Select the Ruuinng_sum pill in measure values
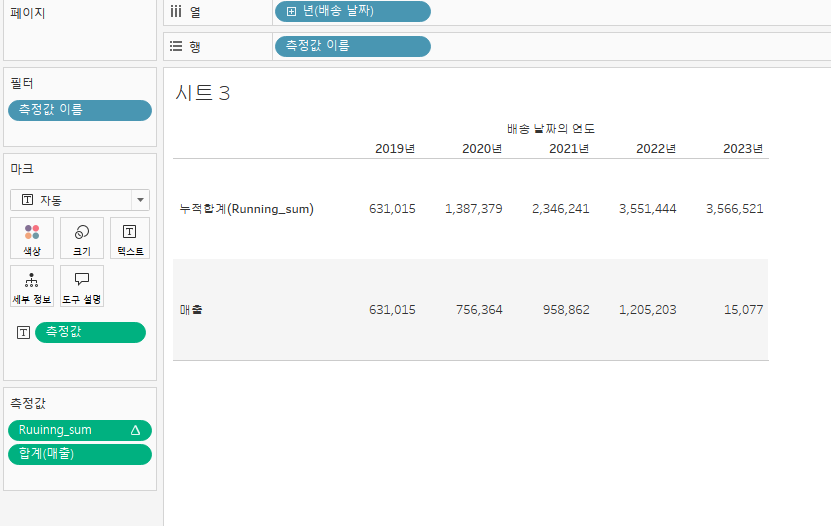The height and width of the screenshot is (526, 831). coord(80,430)
